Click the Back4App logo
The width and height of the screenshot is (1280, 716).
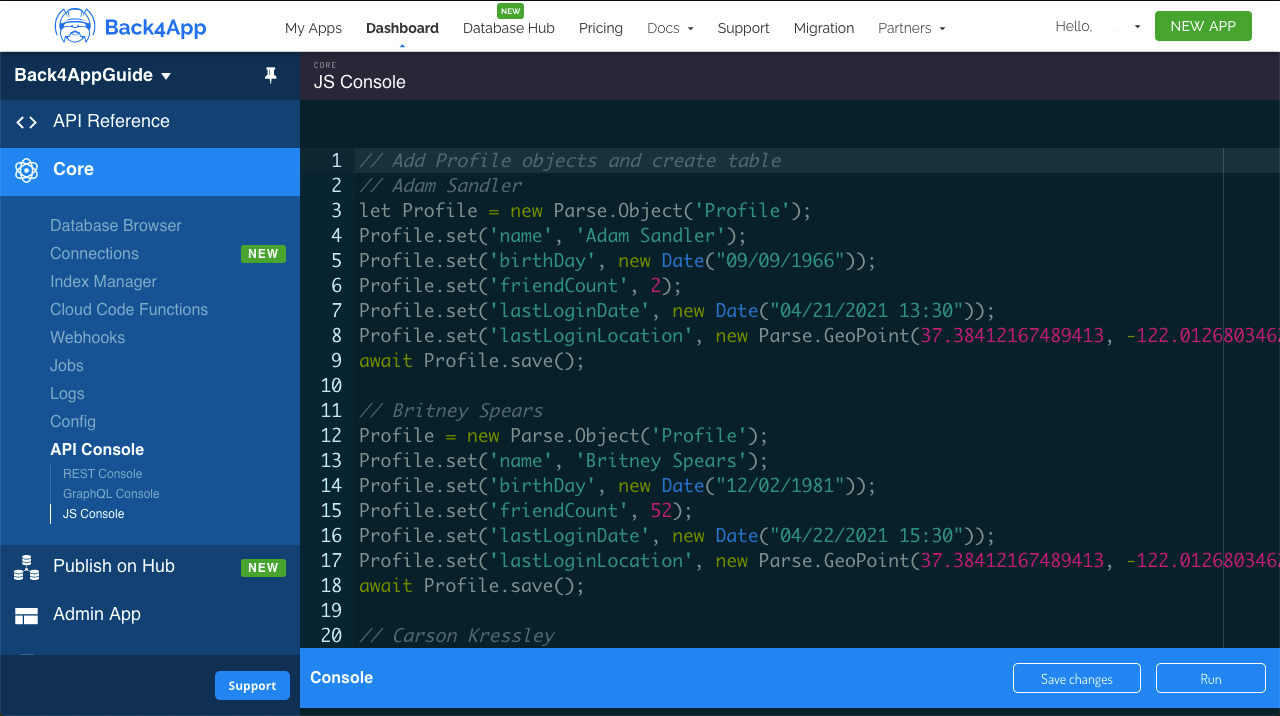click(130, 26)
